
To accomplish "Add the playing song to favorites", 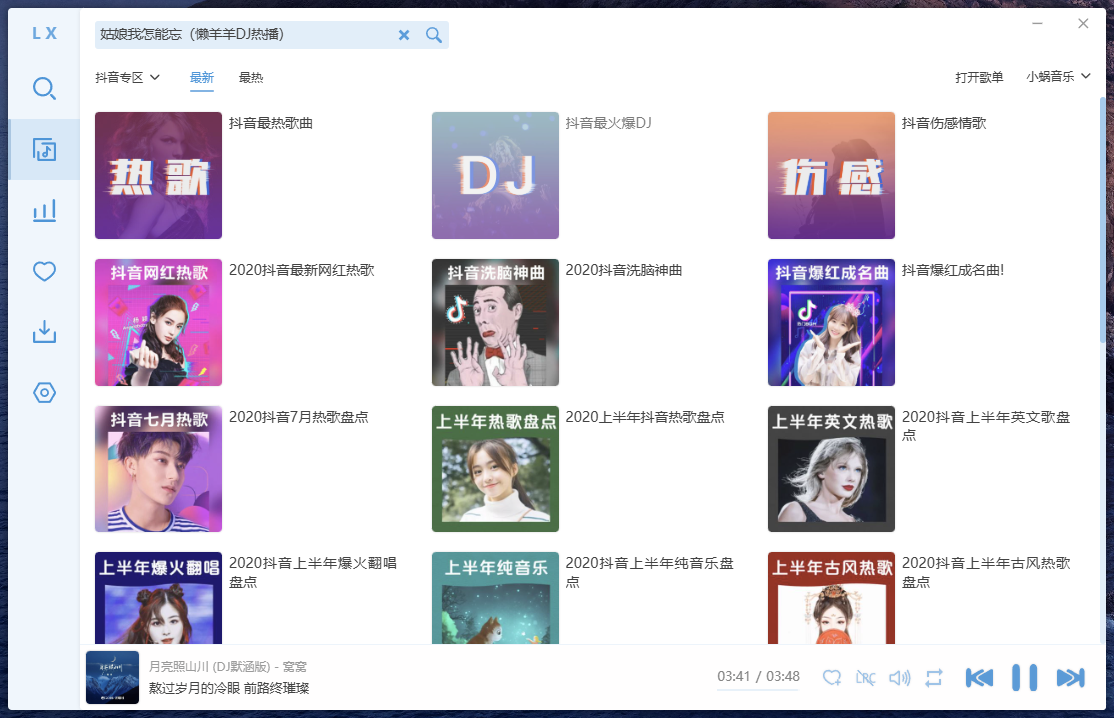I will coord(832,678).
